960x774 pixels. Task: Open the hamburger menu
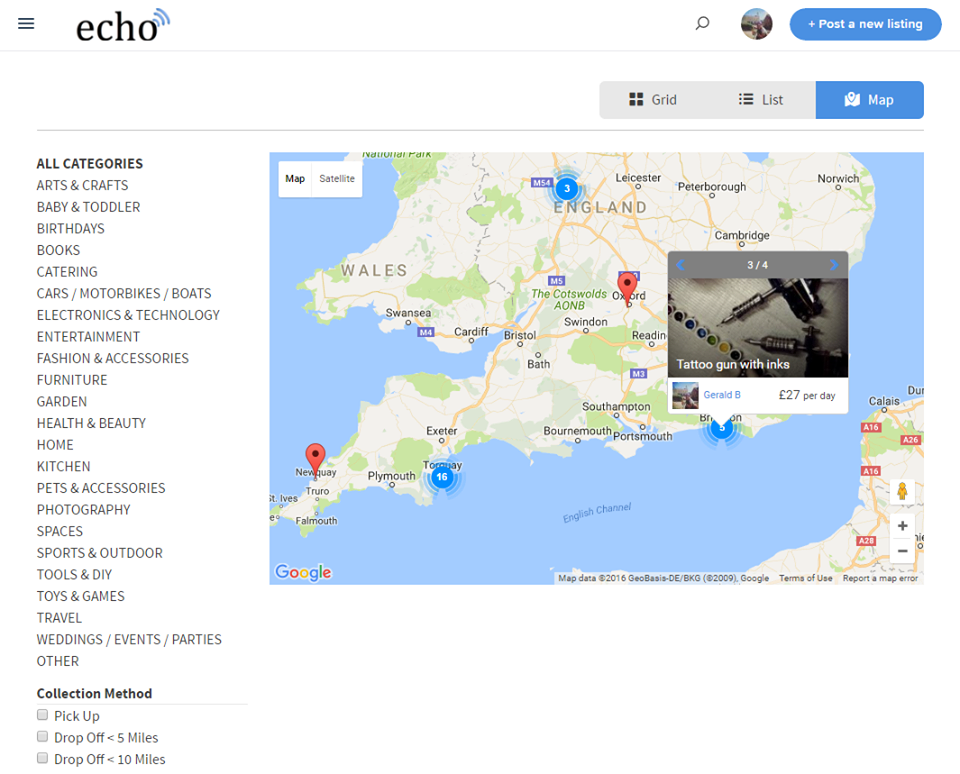point(26,24)
